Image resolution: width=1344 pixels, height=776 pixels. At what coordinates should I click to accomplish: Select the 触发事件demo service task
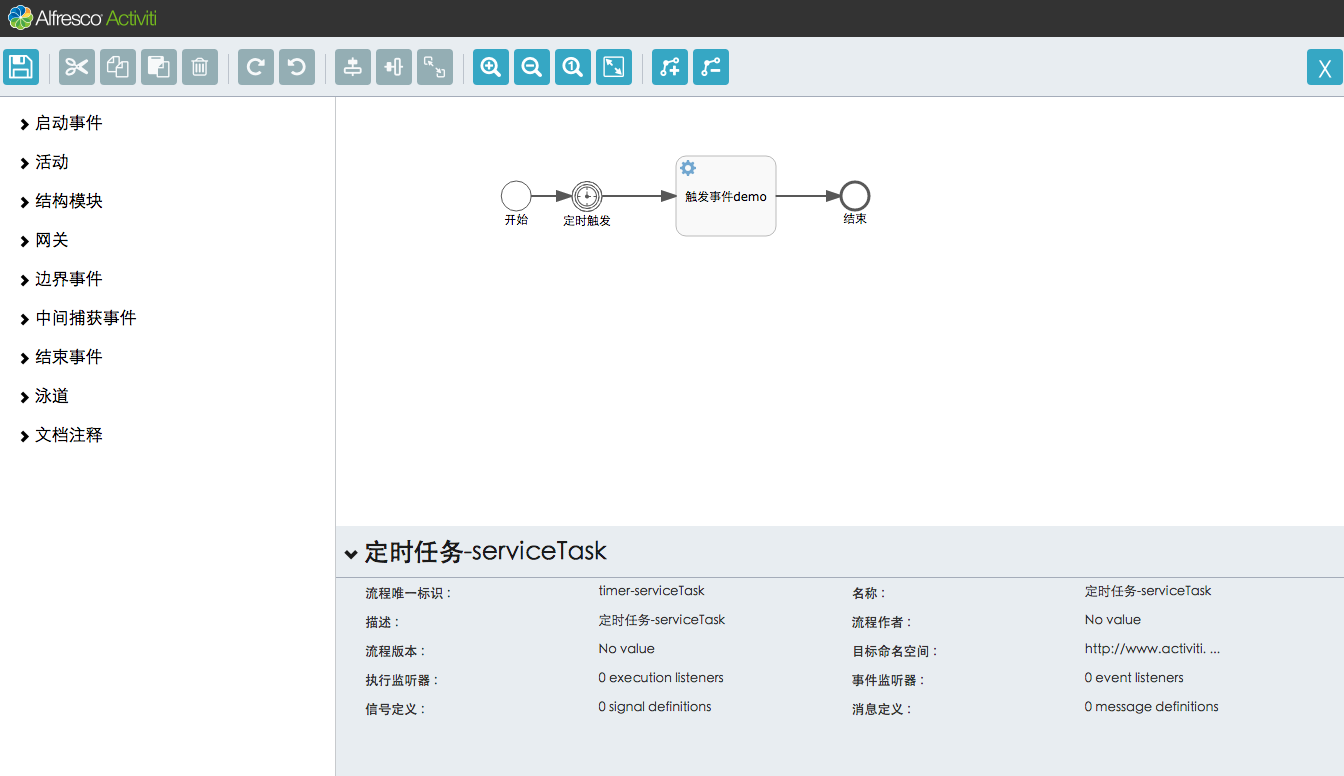726,196
